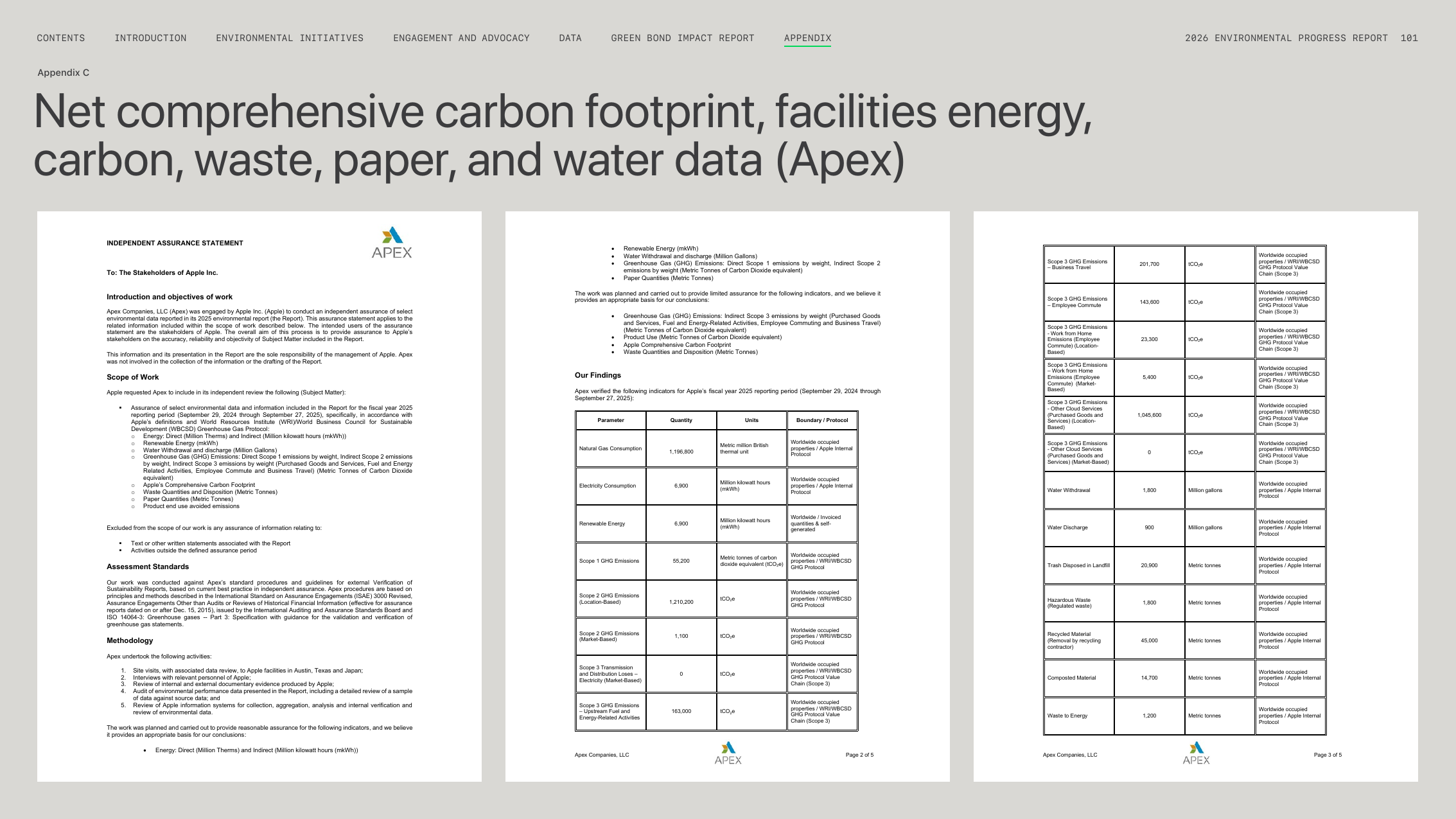The width and height of the screenshot is (1456, 819).
Task: Select the ENGAGEMENT AND ADVOCACY tab
Action: 461,38
